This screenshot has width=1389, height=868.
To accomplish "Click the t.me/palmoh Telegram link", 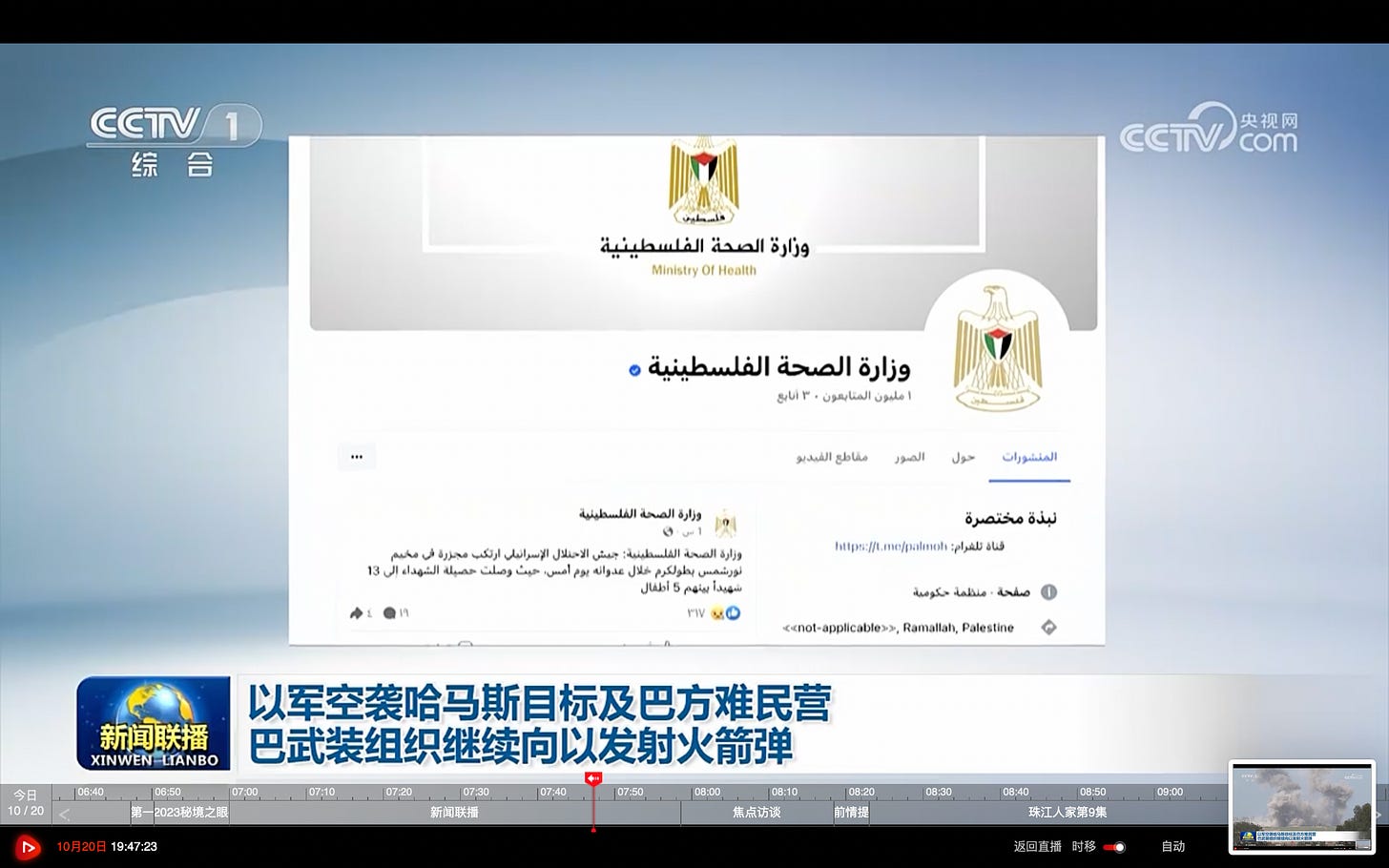I will [891, 547].
